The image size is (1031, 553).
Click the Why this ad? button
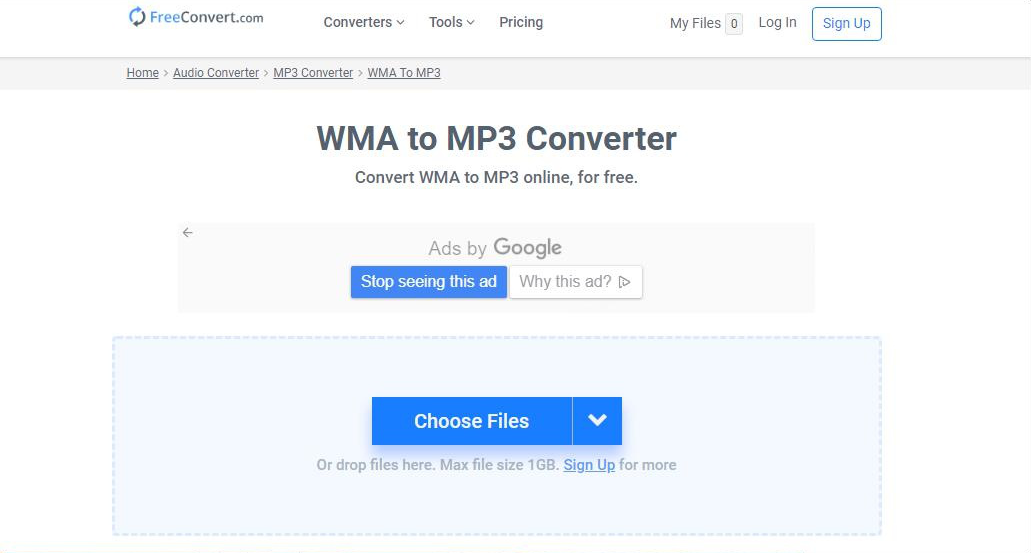click(575, 282)
